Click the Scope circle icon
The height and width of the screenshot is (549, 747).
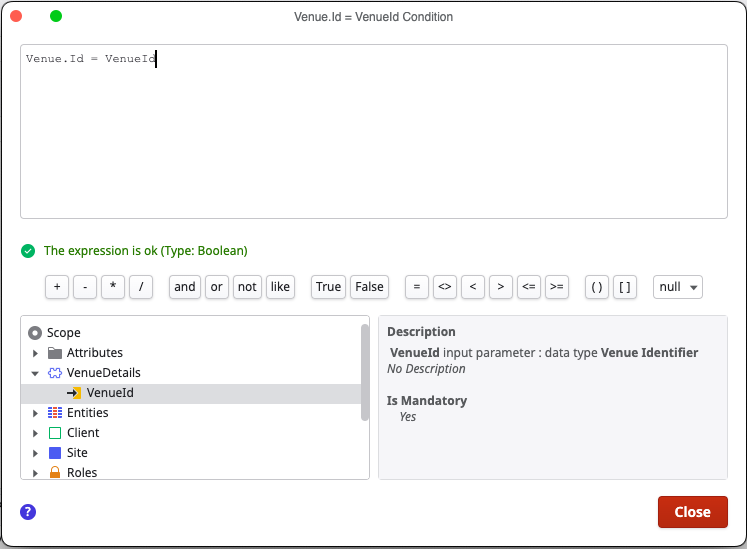pyautogui.click(x=35, y=333)
